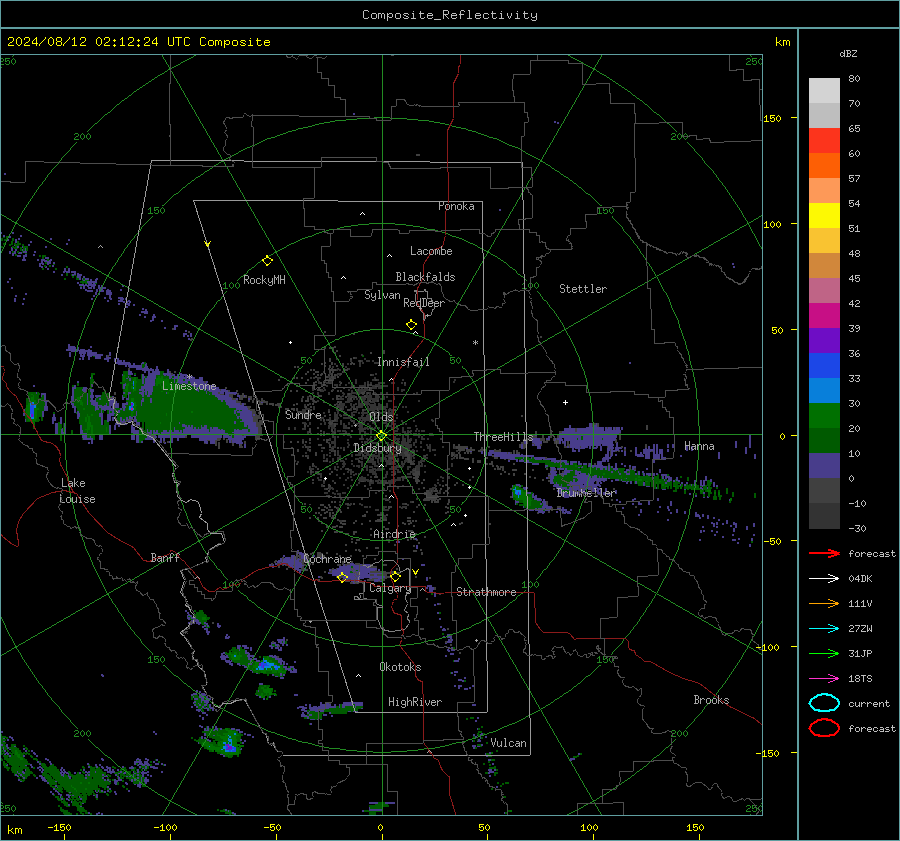Viewport: 900px width, 841px height.
Task: Click the cyan 27ZW arrow icon
Action: [824, 629]
